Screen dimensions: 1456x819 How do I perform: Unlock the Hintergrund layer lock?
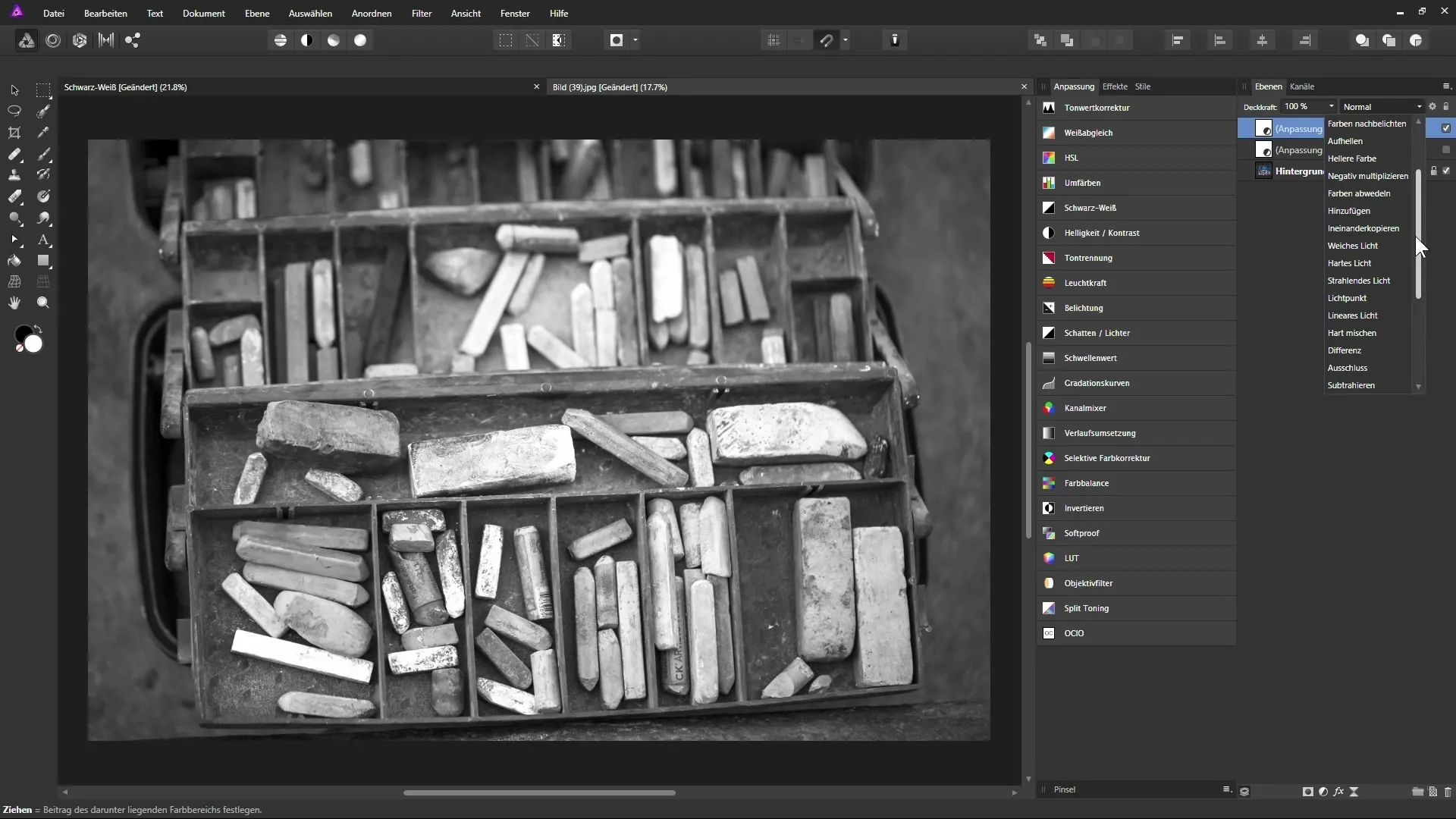pos(1433,171)
